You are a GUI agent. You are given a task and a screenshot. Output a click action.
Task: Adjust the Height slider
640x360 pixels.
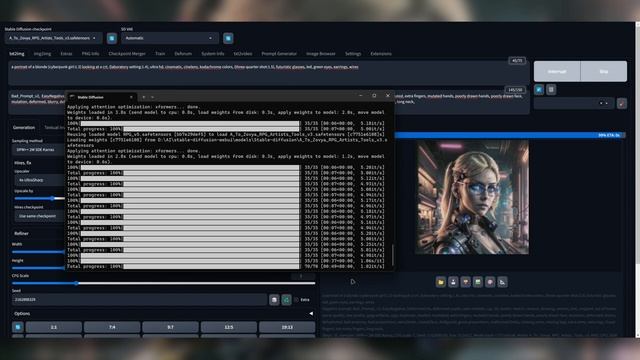click(x=38, y=268)
